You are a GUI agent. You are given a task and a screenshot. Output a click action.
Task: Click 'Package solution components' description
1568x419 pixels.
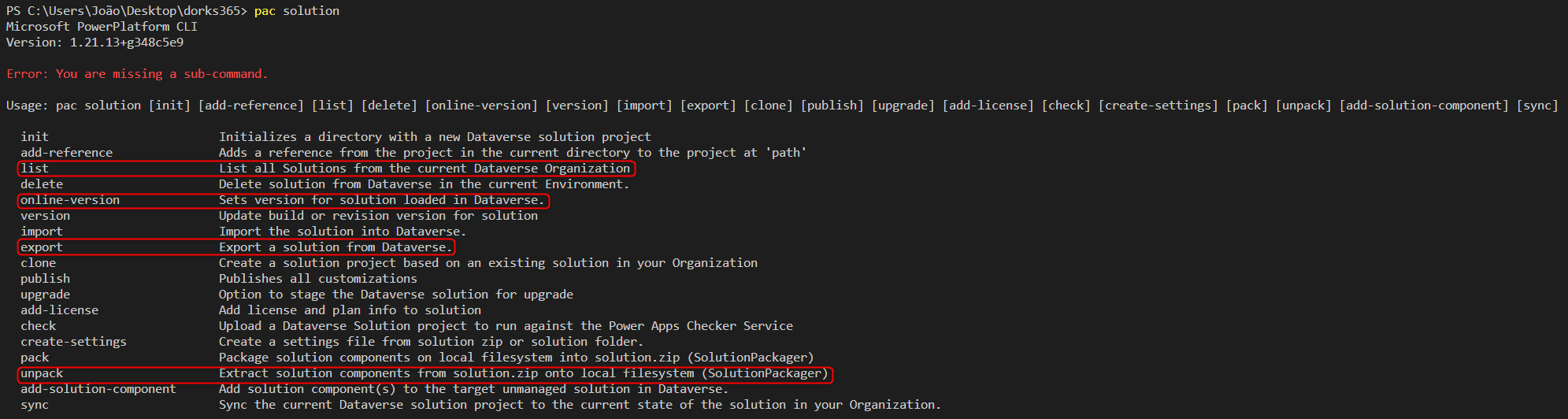click(517, 358)
